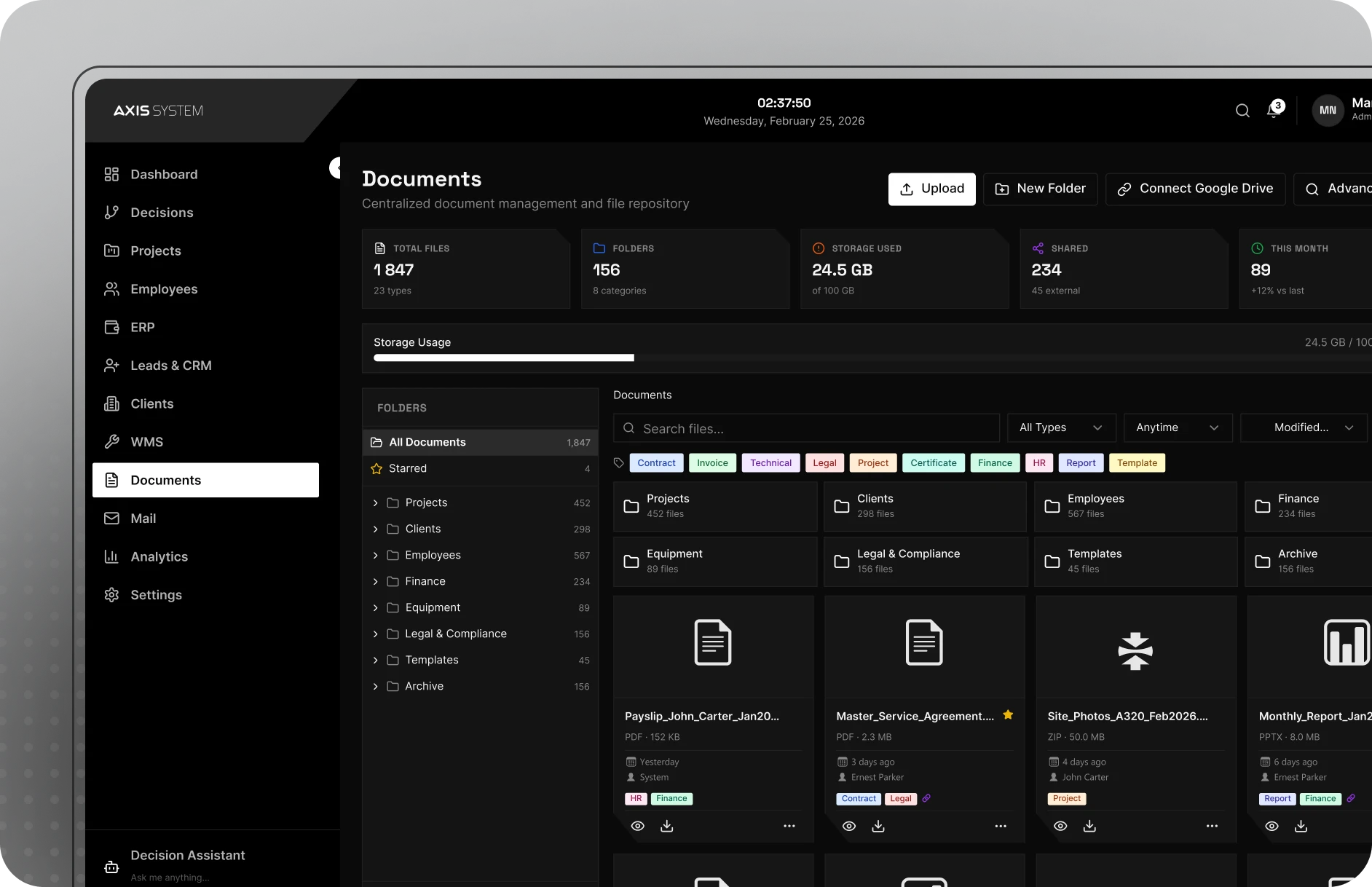The image size is (1372, 887).
Task: Open Leads & CRM from sidebar
Action: 170,366
